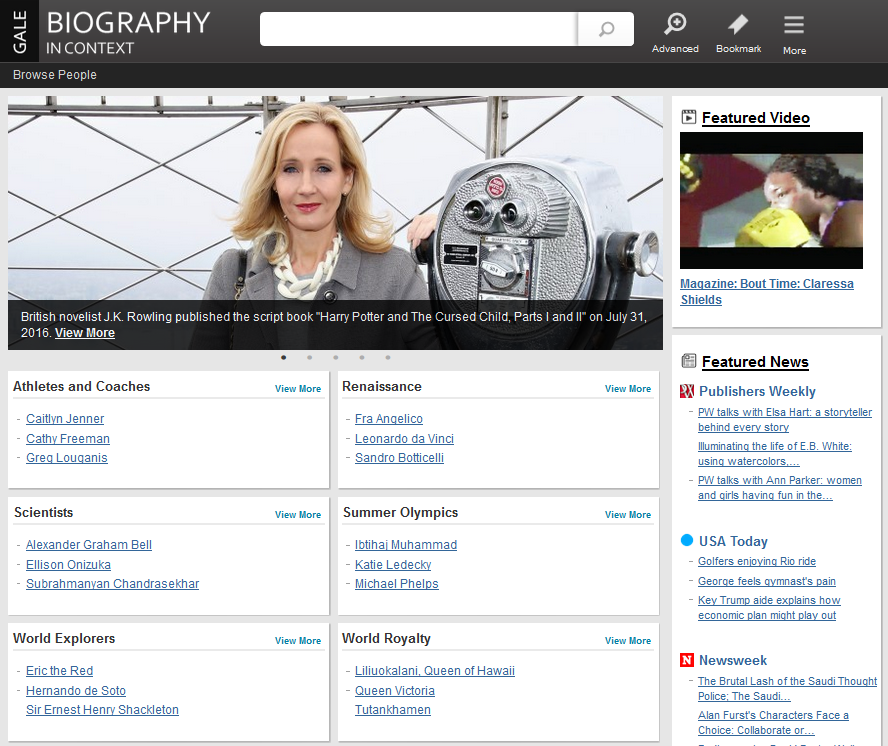Viewport: 888px width, 746px height.
Task: Jump to the last carousel slide dot
Action: [388, 357]
